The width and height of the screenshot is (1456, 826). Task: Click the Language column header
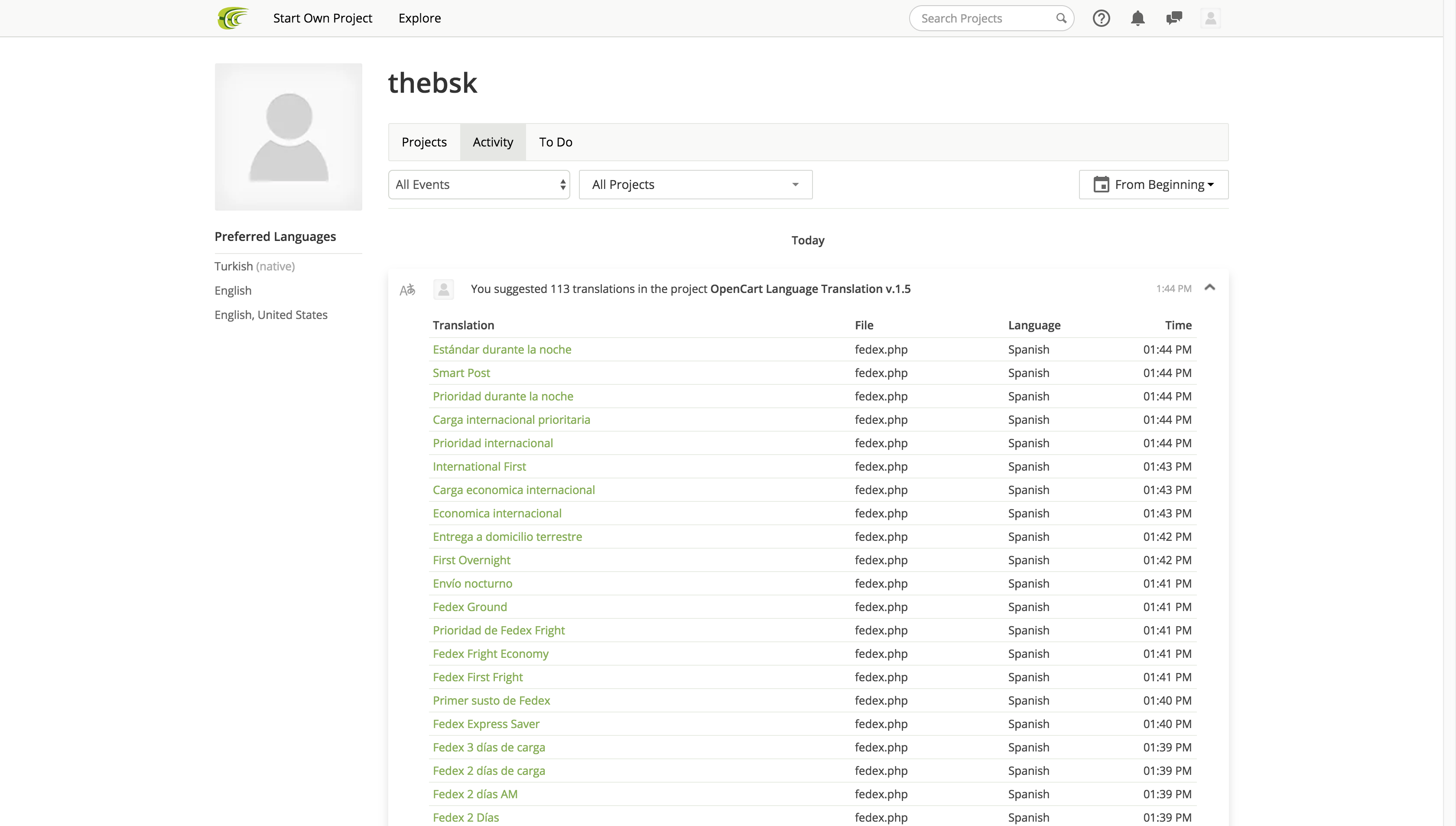point(1033,325)
